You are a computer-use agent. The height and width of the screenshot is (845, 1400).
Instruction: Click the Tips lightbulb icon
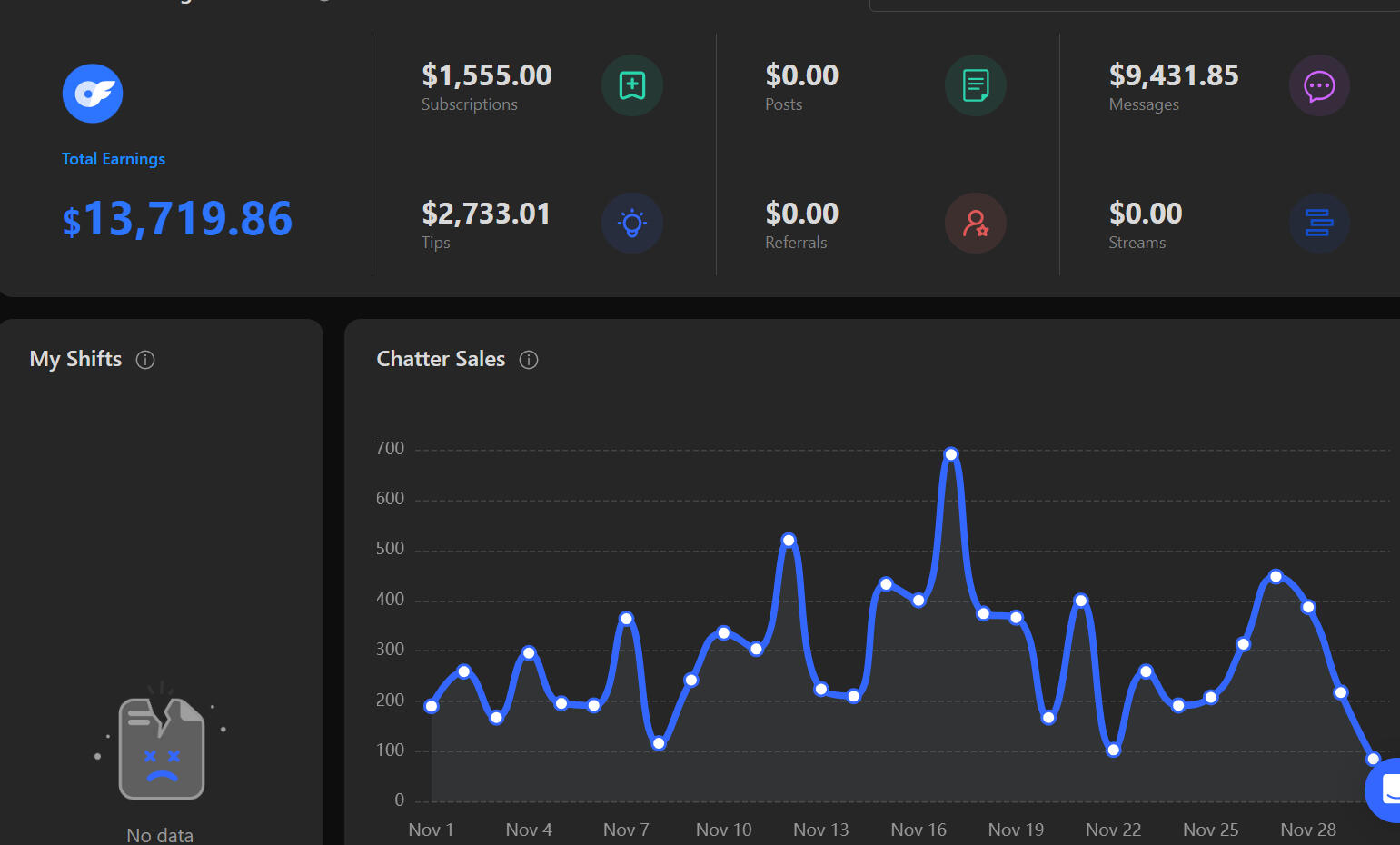[632, 224]
